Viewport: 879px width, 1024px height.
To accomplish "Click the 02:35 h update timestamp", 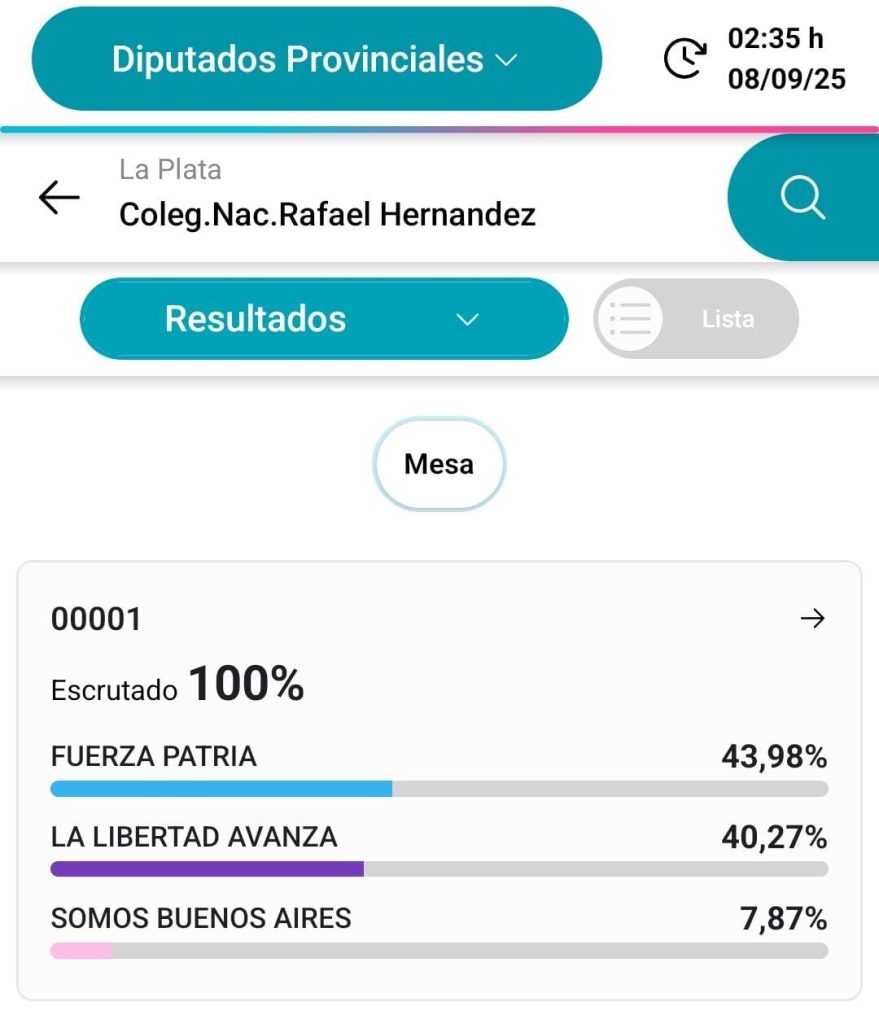I will point(776,38).
